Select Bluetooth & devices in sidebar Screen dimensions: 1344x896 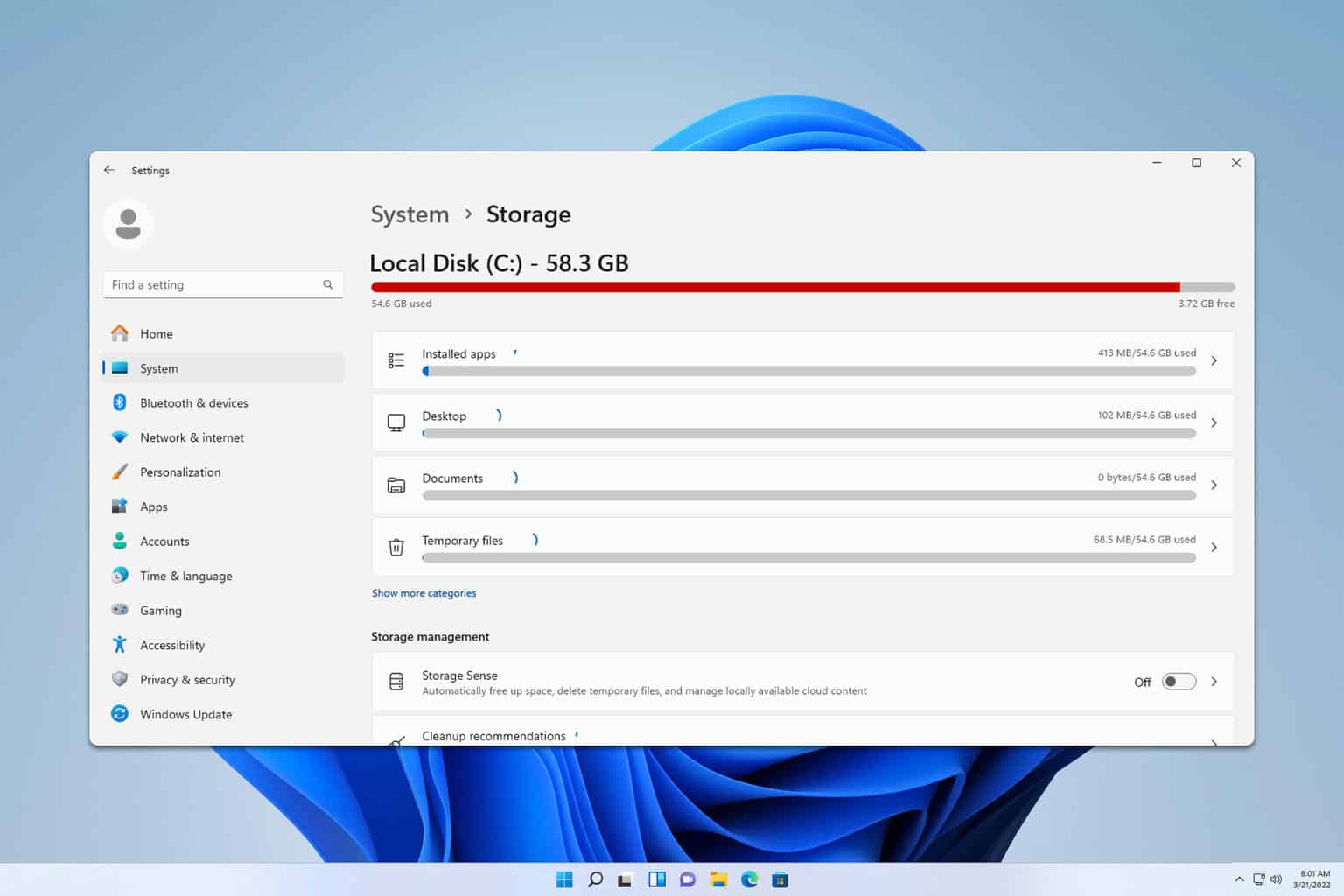(223, 402)
